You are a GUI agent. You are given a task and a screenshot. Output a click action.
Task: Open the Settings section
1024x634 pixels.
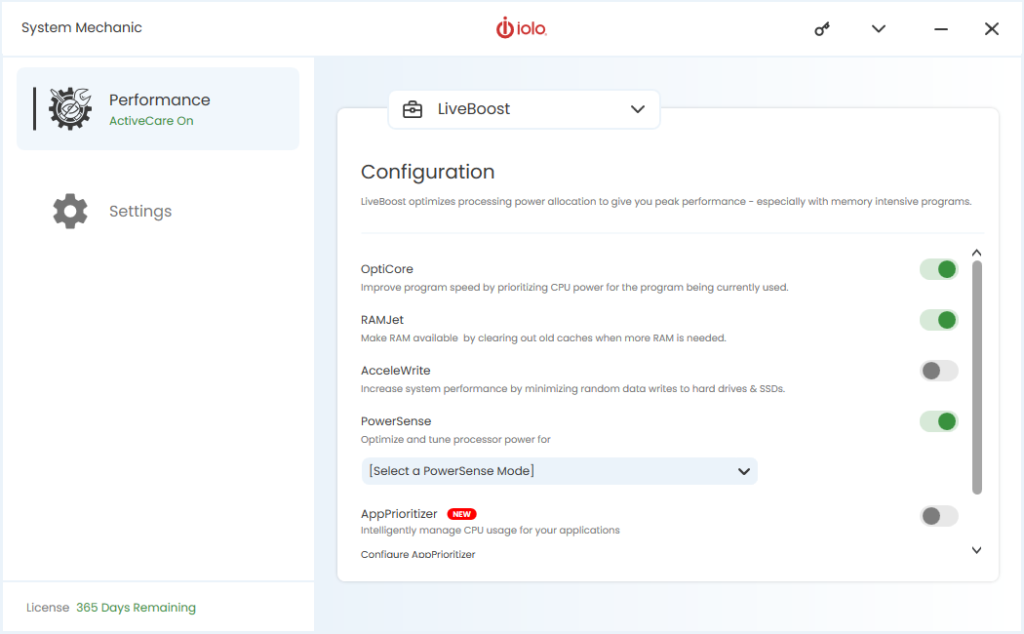pyautogui.click(x=158, y=211)
